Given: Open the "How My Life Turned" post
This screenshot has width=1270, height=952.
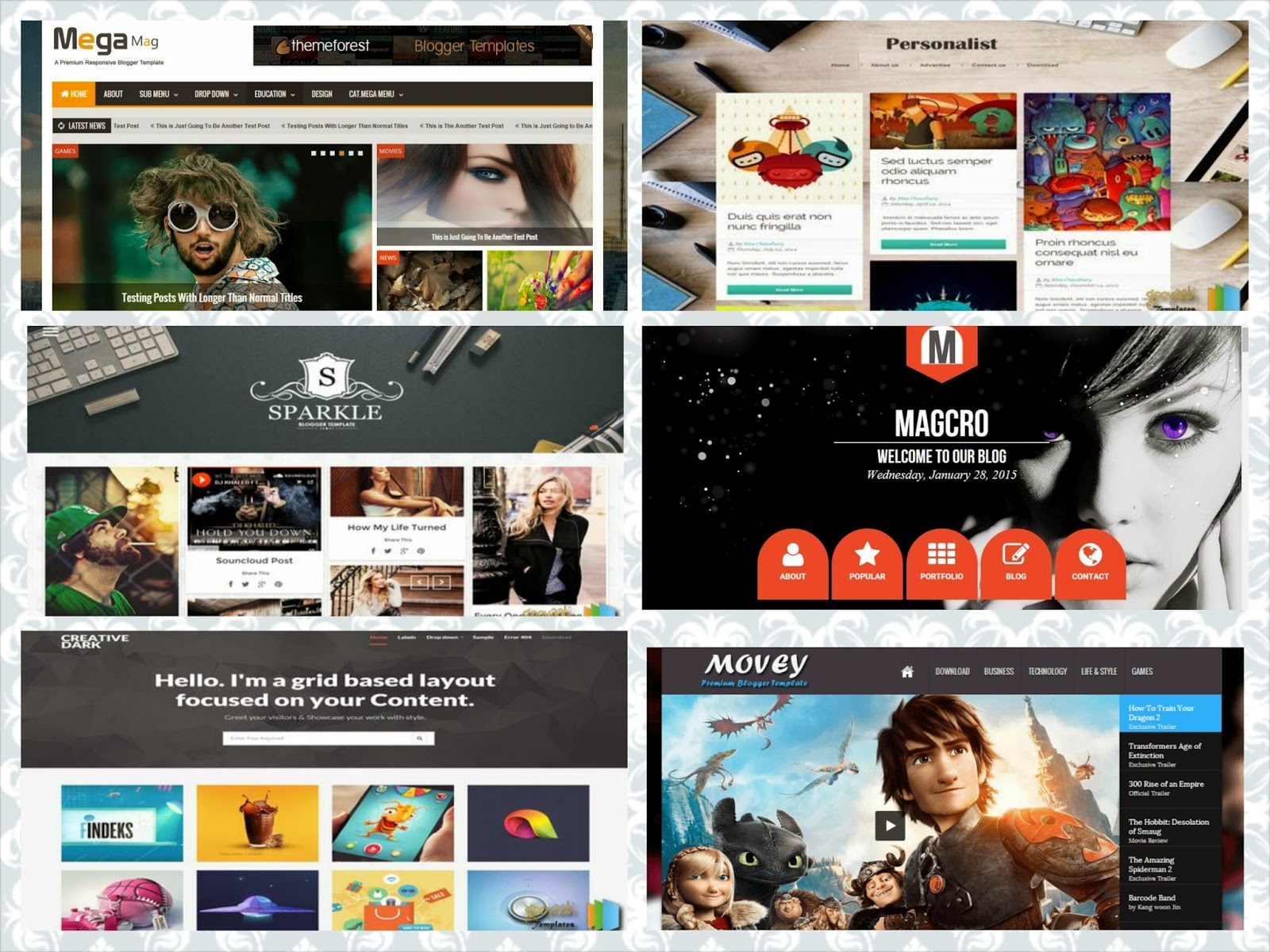Looking at the screenshot, I should click(397, 527).
